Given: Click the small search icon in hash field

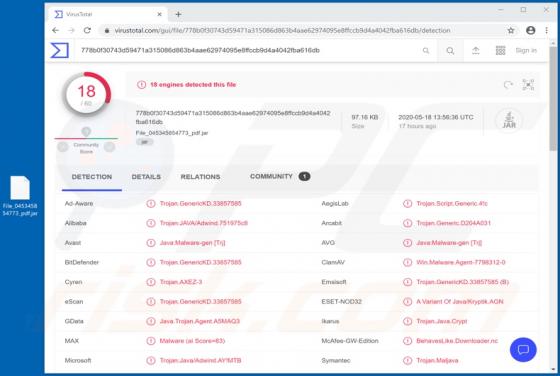Looking at the screenshot, I should 426,51.
